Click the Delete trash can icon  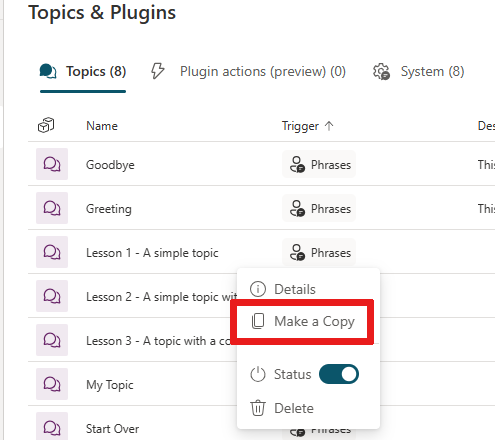tap(258, 408)
